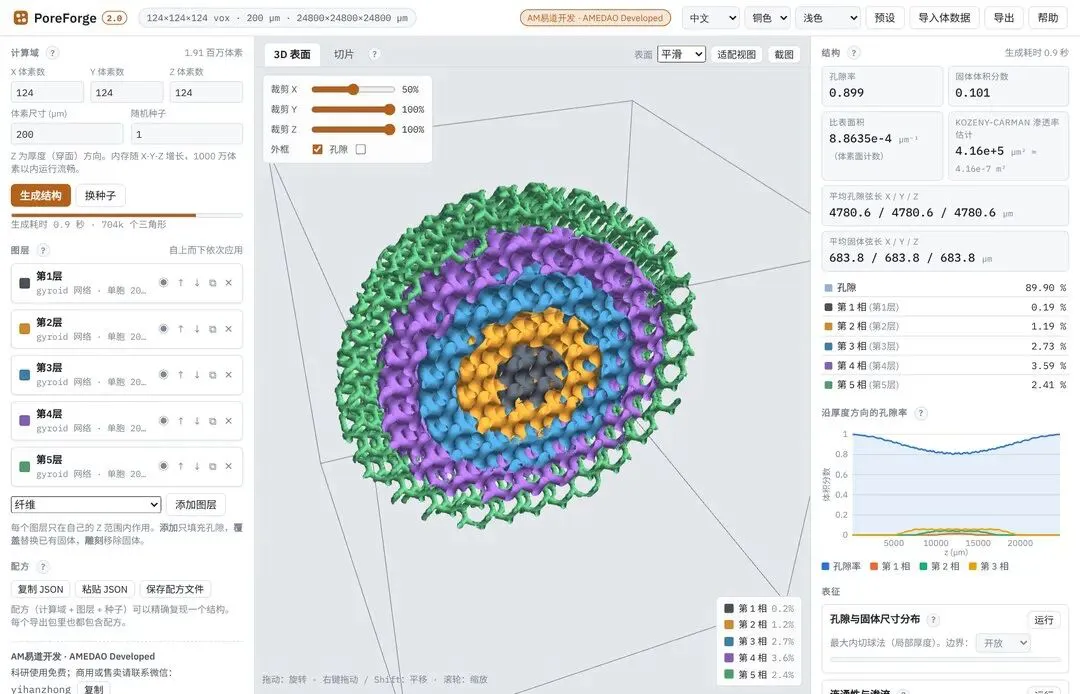The height and width of the screenshot is (694, 1080).
Task: Switch to the 3D 表面 tab
Action: pos(292,54)
